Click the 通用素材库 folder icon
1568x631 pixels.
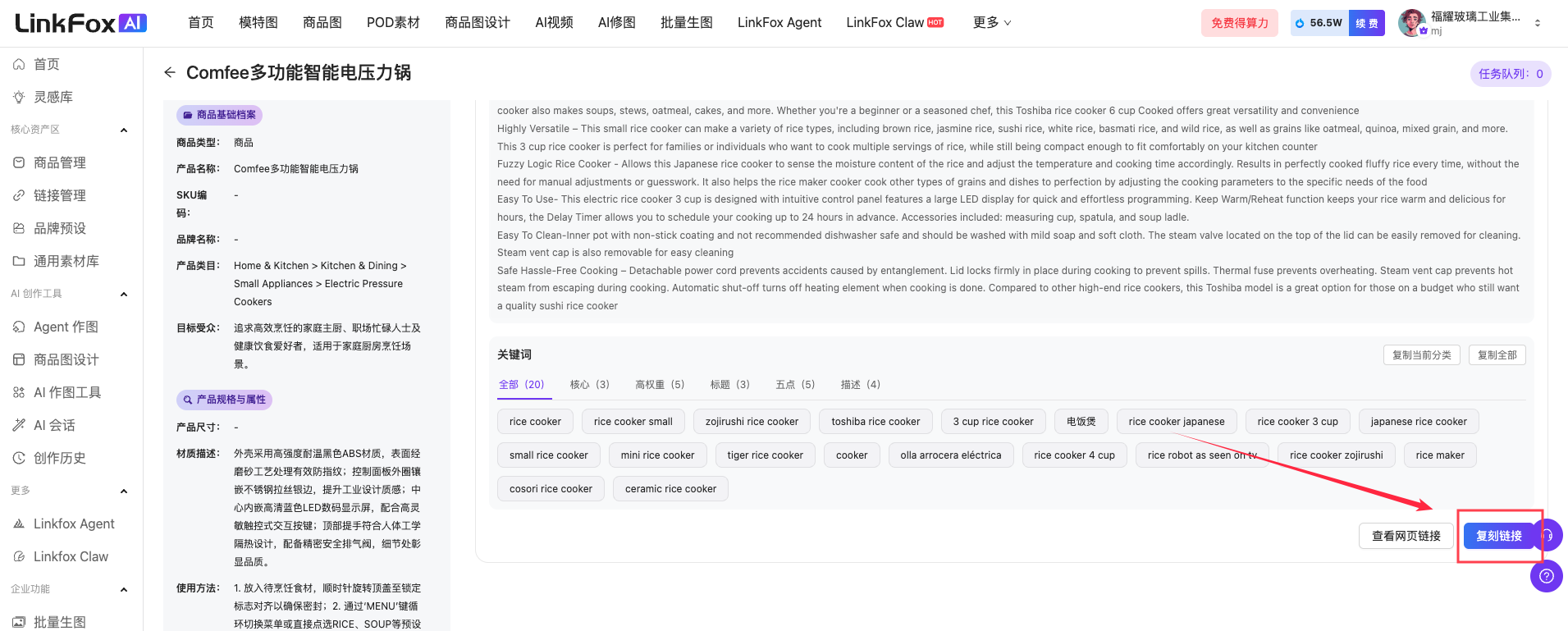[x=19, y=261]
